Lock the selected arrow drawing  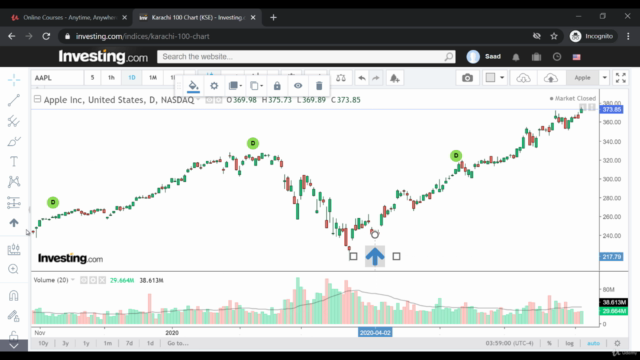[277, 86]
